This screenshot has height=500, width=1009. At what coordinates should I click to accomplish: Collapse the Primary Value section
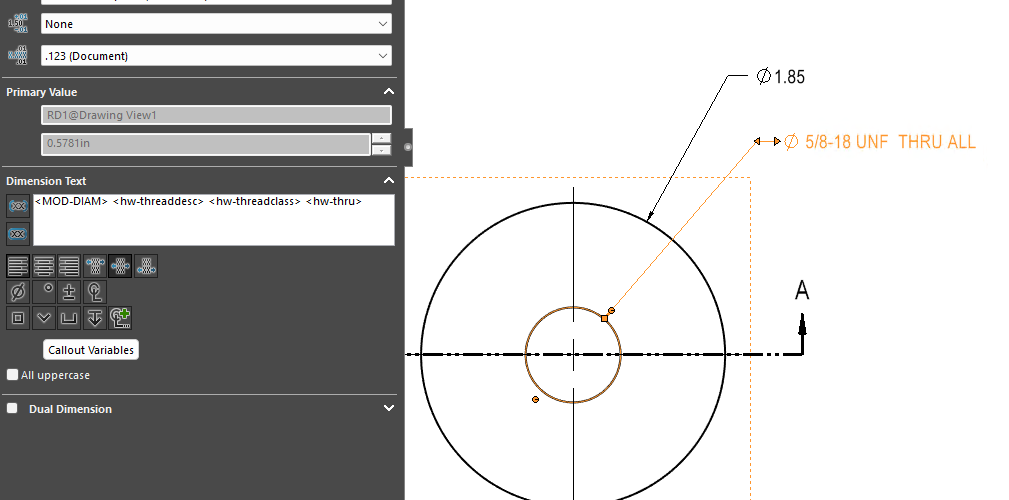point(389,92)
